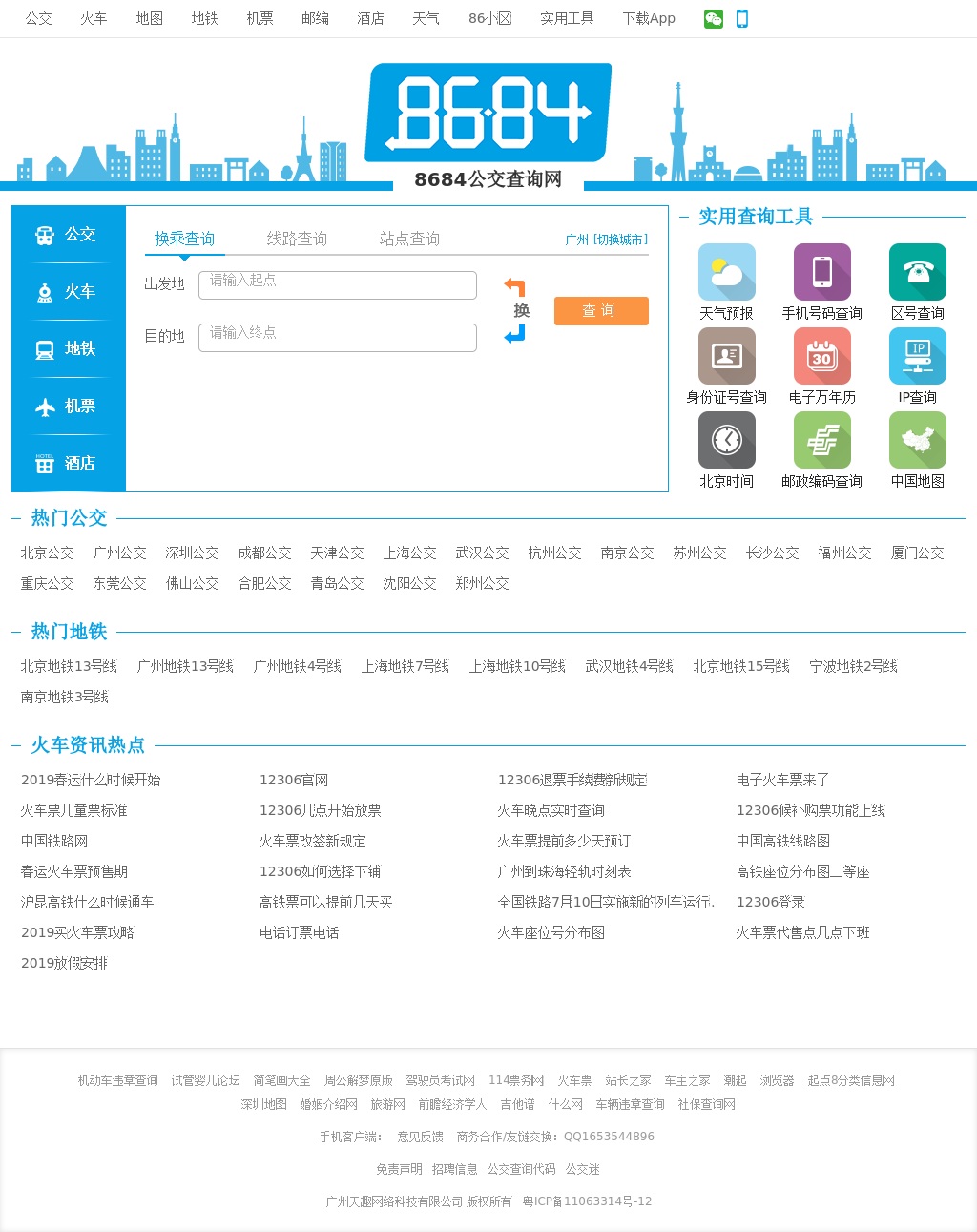Open the China map (中国地图) icon

[918, 440]
